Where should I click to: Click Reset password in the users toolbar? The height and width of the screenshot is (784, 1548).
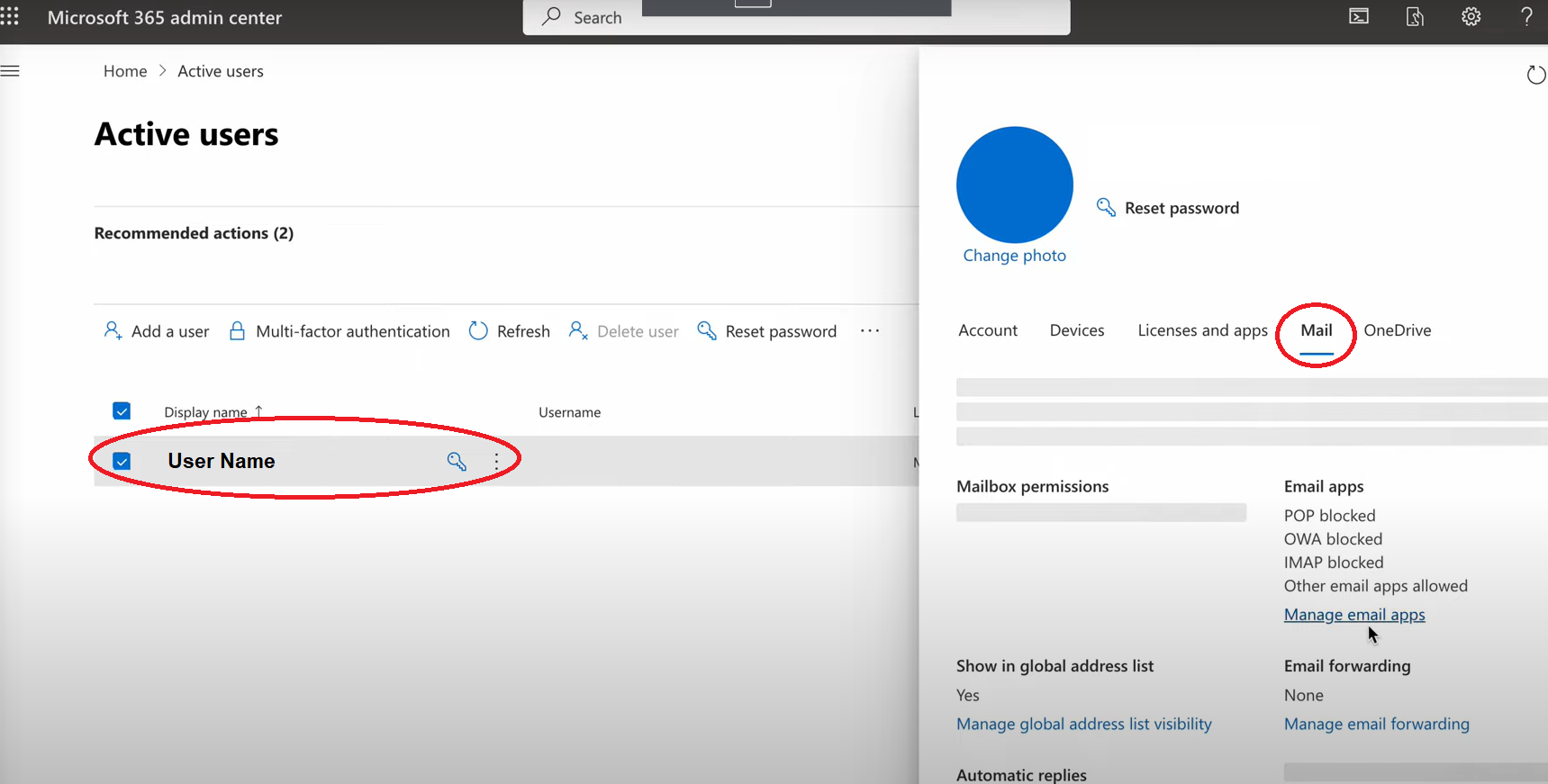767,331
